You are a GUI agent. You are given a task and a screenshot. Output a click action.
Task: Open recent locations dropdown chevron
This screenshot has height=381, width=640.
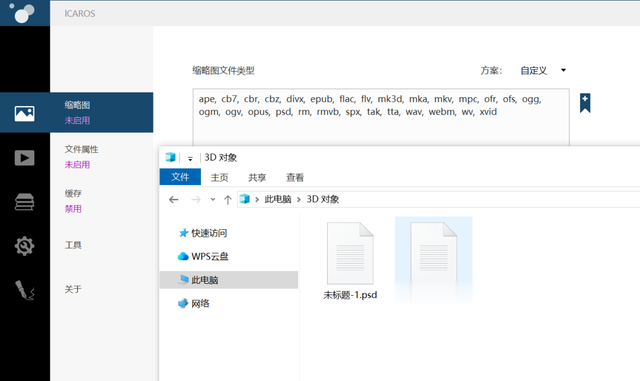pyautogui.click(x=213, y=199)
